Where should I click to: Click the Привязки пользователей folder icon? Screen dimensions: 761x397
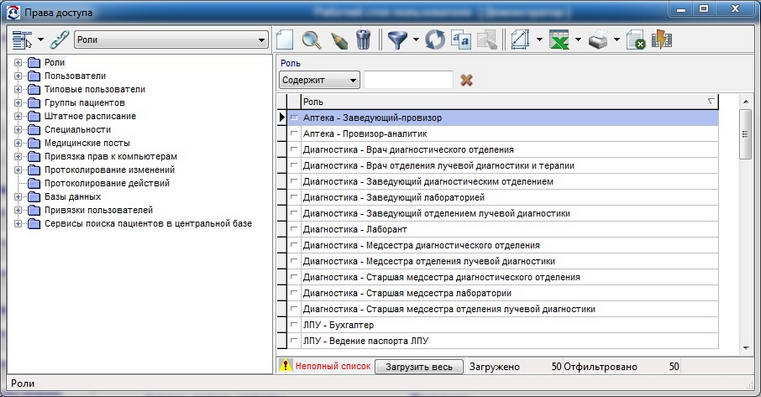33,210
